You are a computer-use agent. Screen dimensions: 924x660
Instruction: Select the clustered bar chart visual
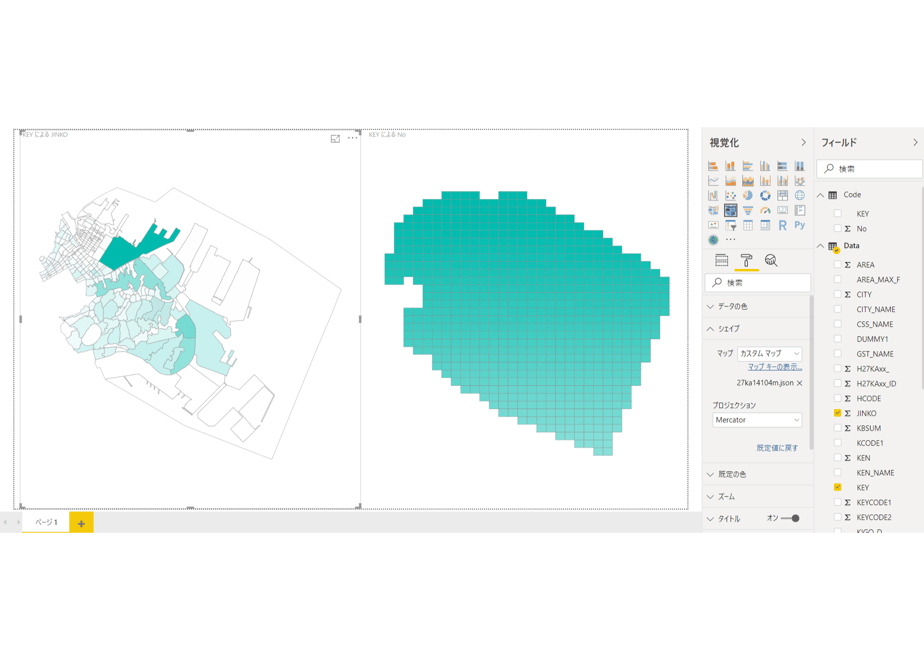748,166
